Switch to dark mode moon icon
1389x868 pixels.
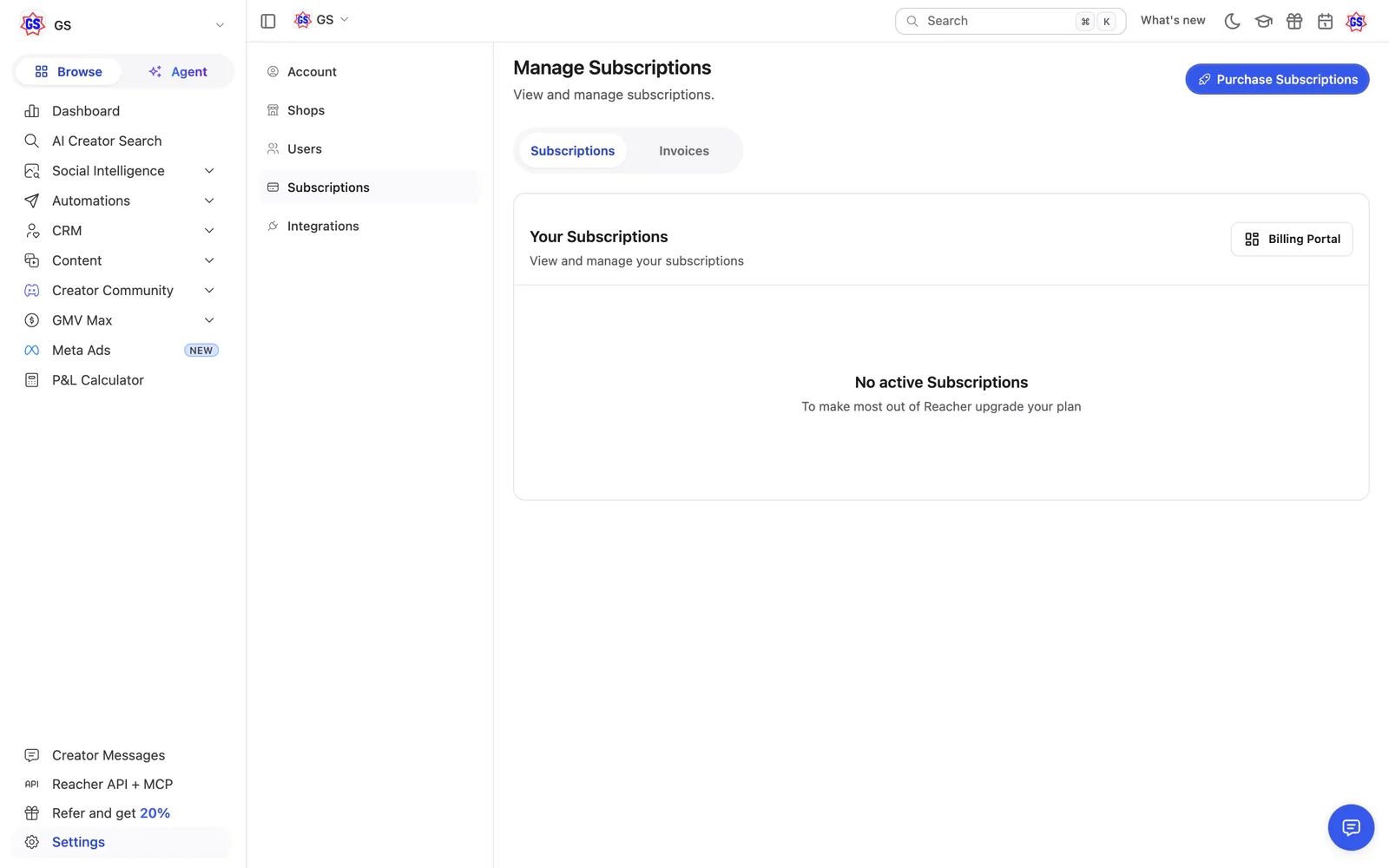click(1232, 21)
